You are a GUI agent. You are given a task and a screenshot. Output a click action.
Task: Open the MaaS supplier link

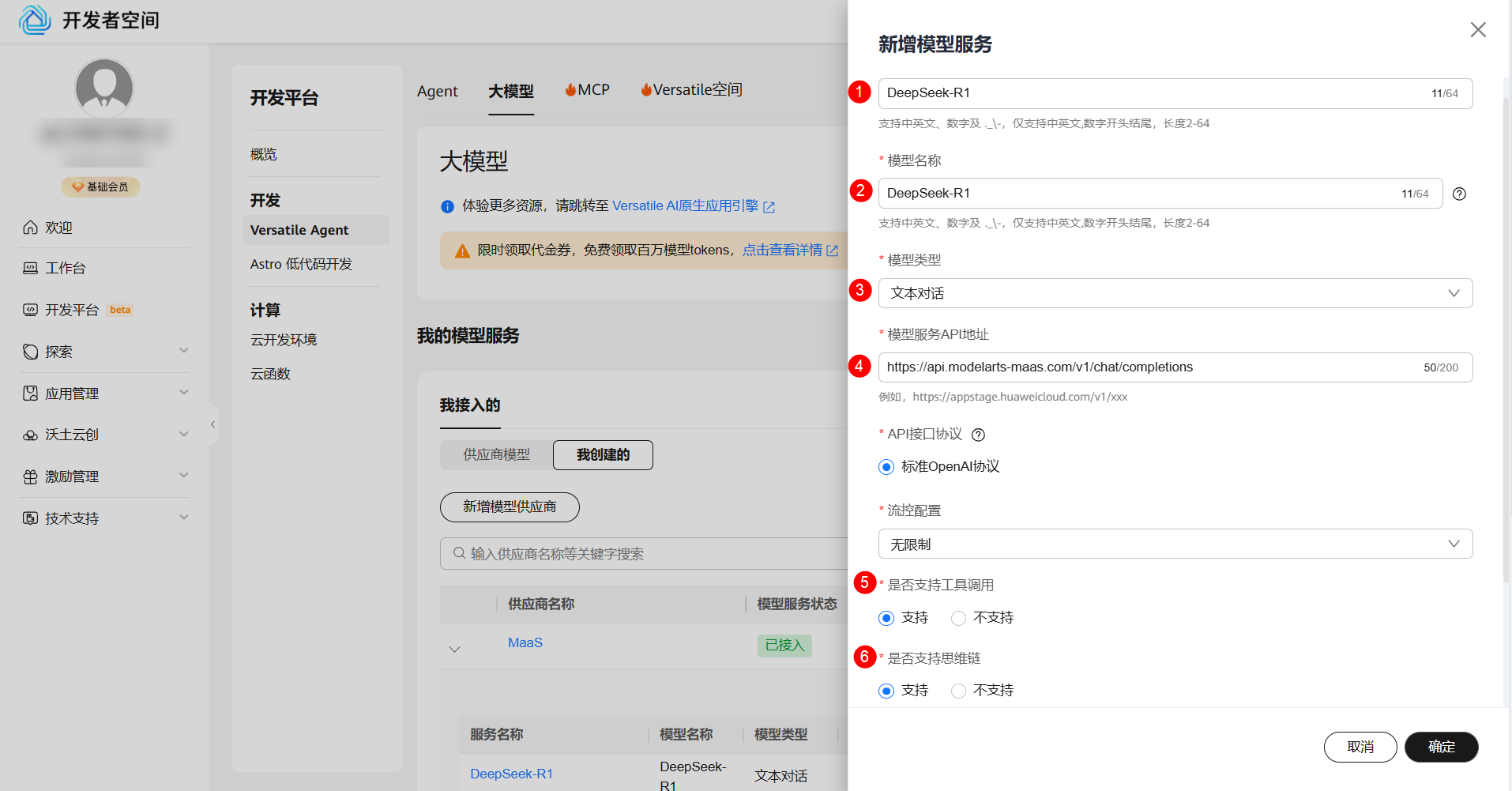(x=525, y=642)
